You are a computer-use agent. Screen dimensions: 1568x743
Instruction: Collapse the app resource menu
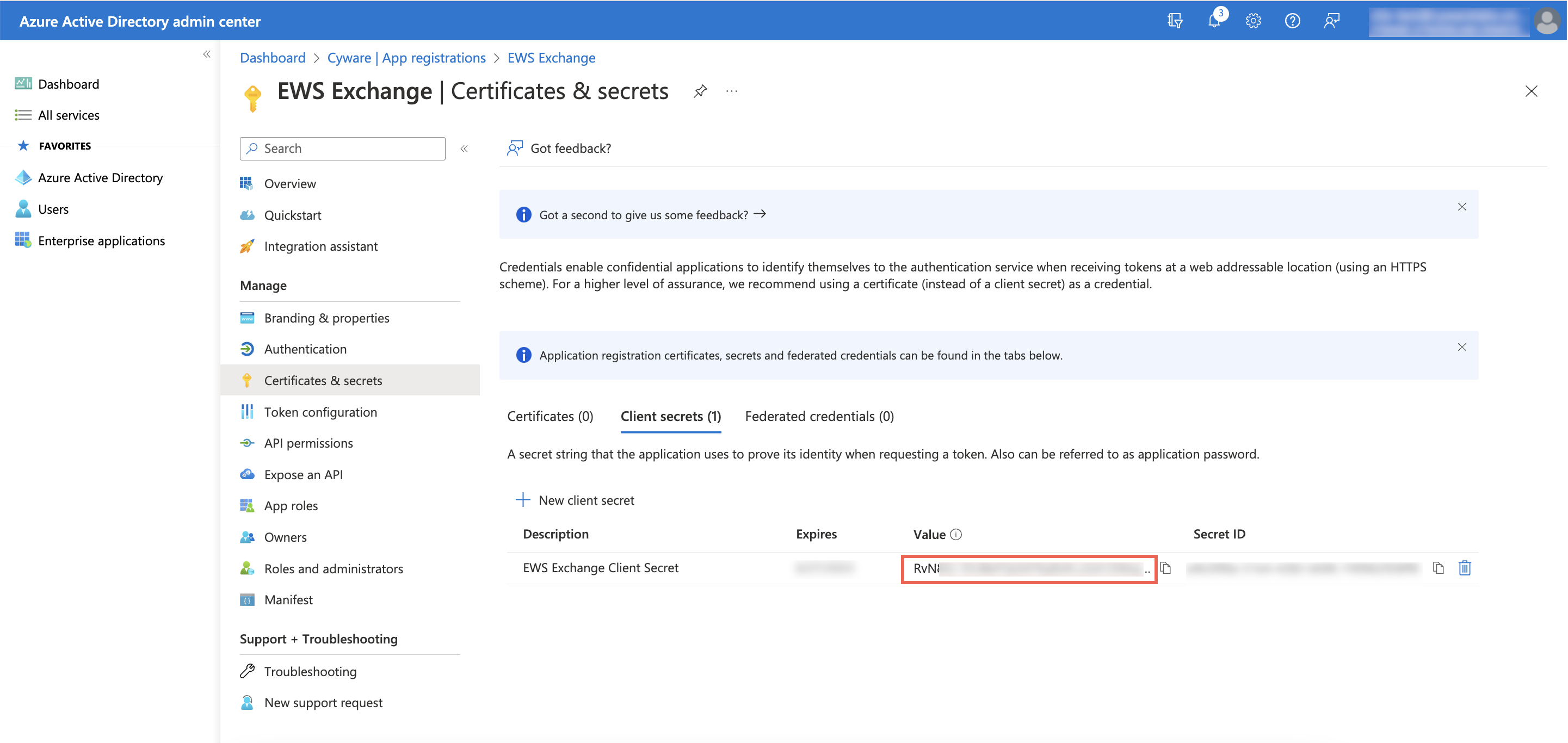tap(464, 148)
